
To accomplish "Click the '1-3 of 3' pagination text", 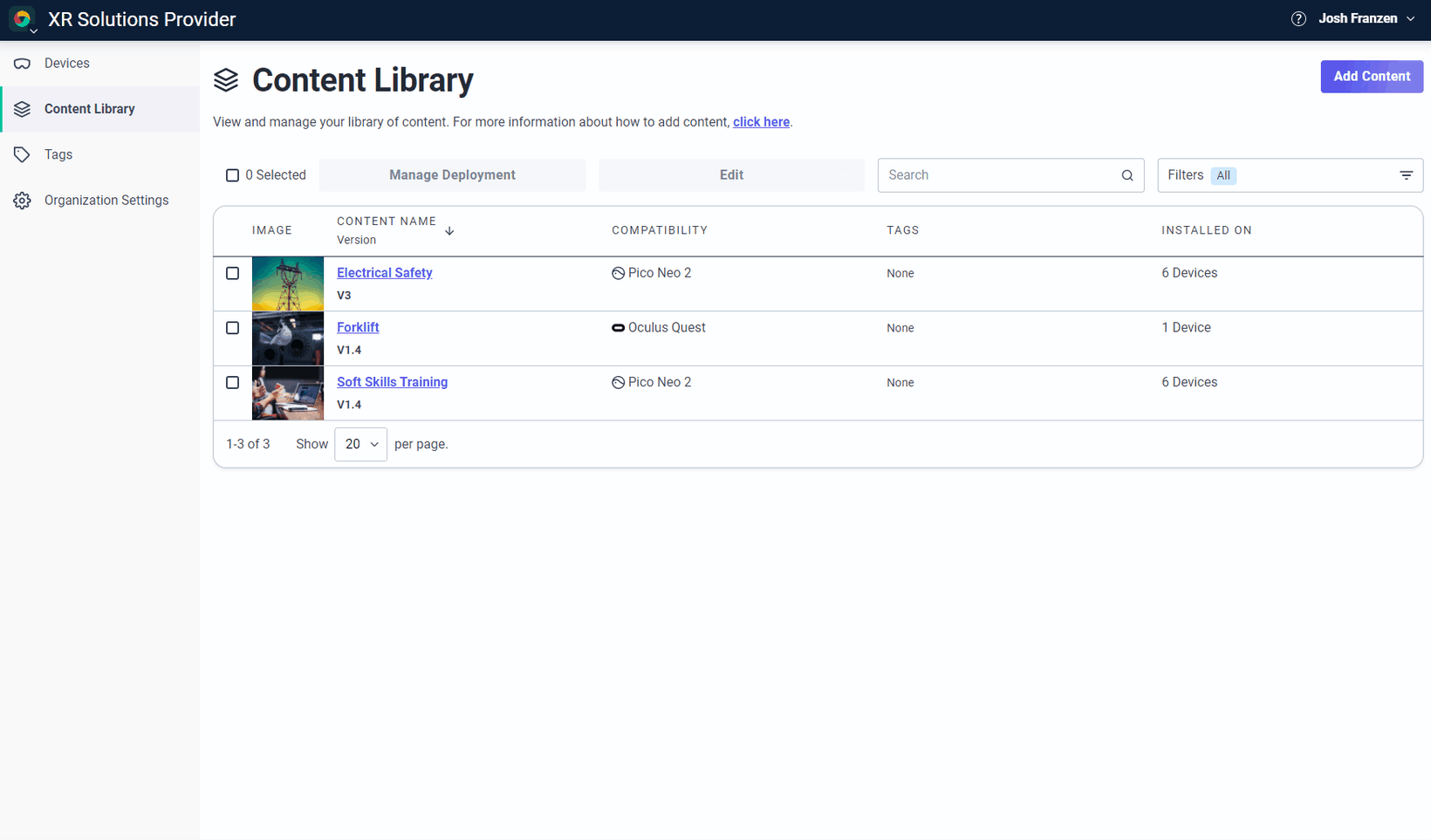I will (x=248, y=444).
